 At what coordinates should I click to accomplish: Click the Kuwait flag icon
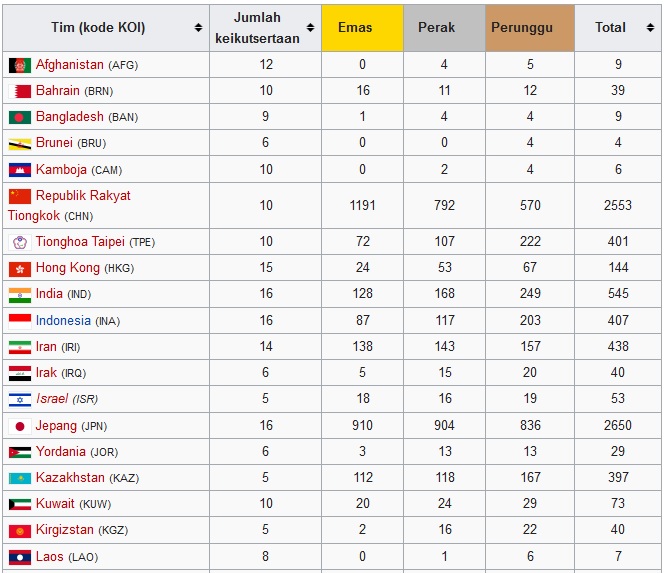(20, 504)
